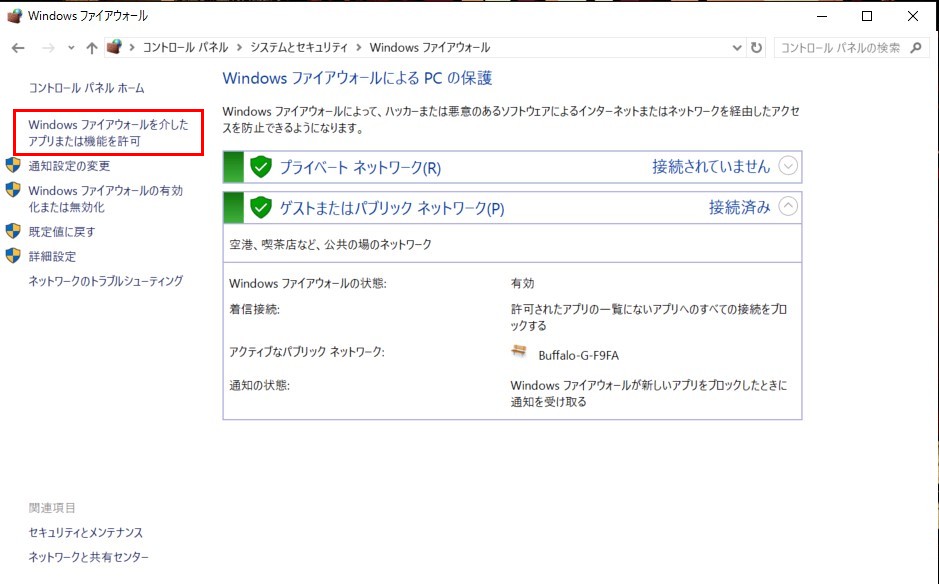Open 通知設定の変更 link
Image resolution: width=939 pixels, height=584 pixels.
[x=69, y=166]
